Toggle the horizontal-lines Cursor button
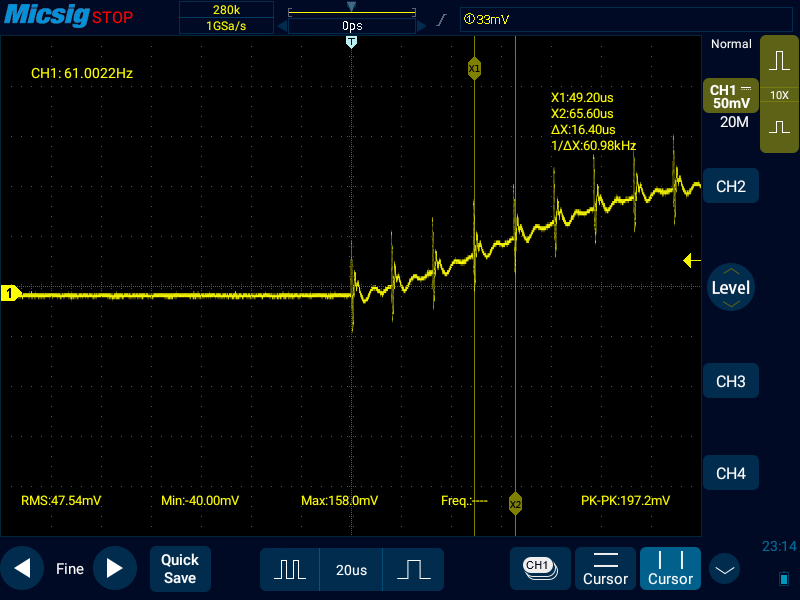 click(606, 568)
